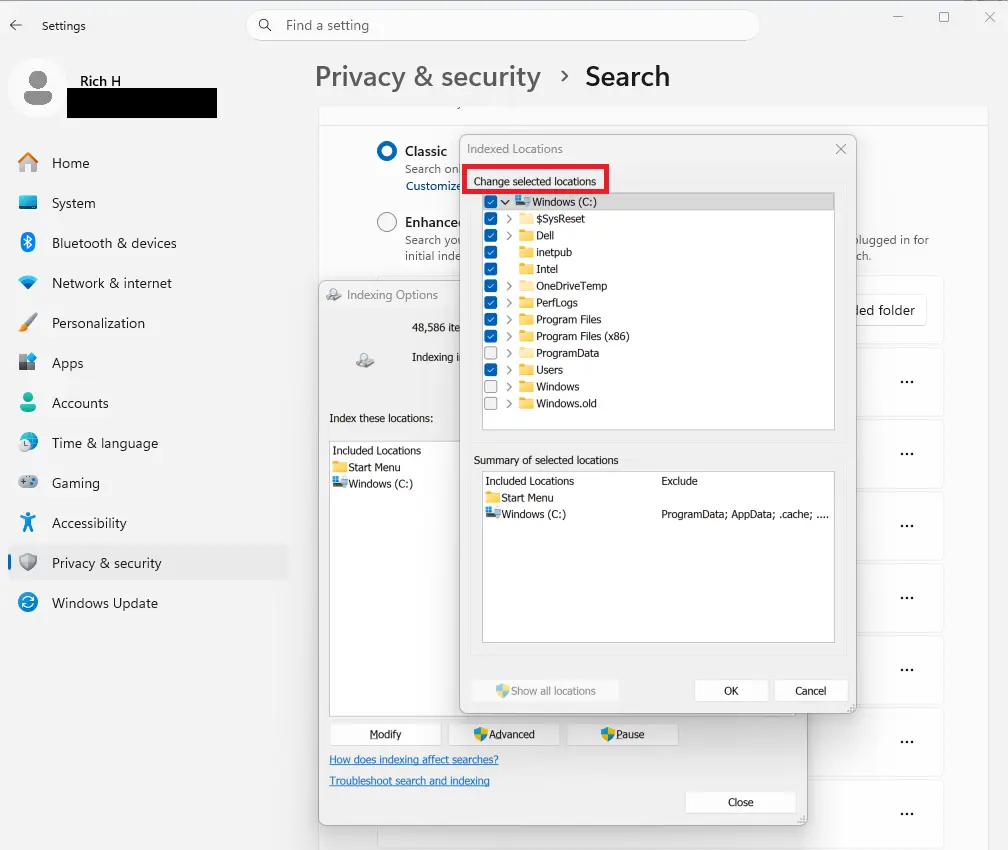Image resolution: width=1008 pixels, height=850 pixels.
Task: Open How does indexing affect searches link
Action: point(413,759)
